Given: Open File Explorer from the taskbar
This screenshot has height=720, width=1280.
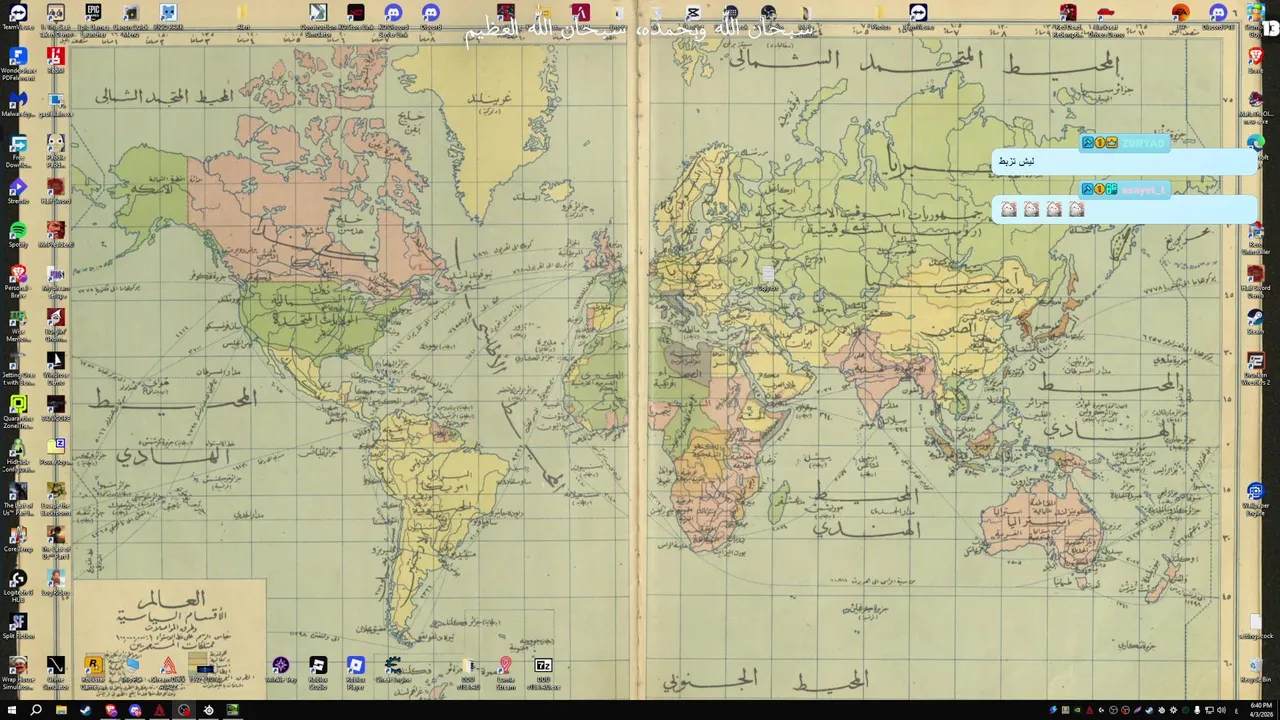Looking at the screenshot, I should tap(61, 710).
